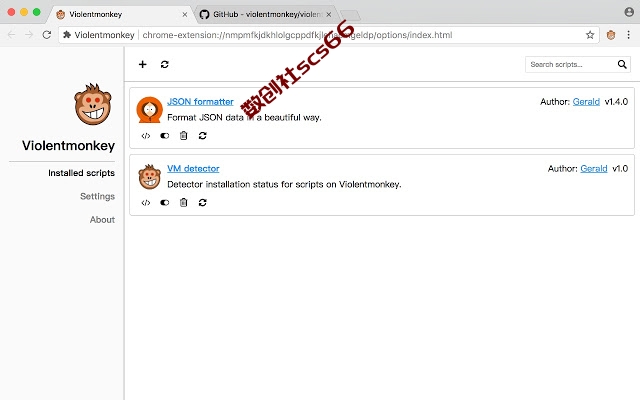
Task: Click 'Detector installation status' description text
Action: tap(284, 184)
